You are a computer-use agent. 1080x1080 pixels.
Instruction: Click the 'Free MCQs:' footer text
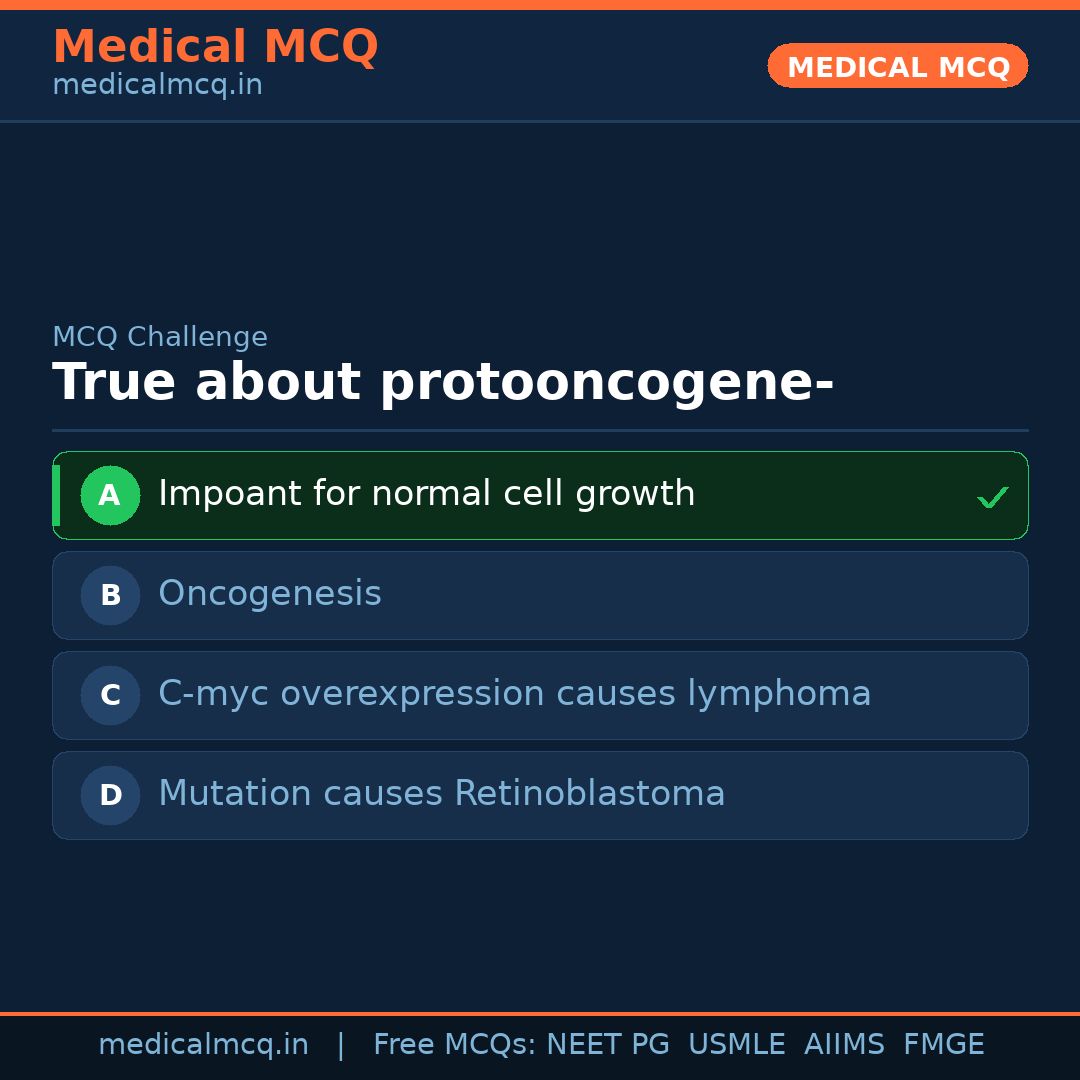454,1045
